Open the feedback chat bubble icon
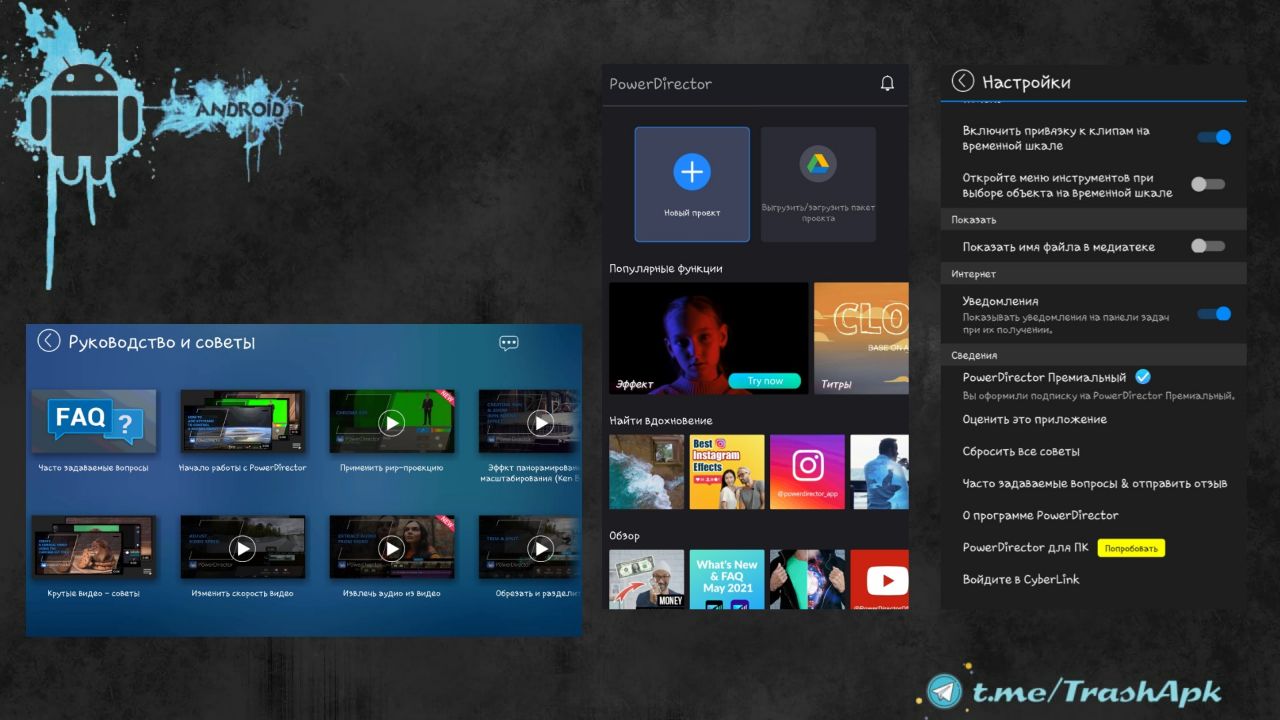 (509, 343)
